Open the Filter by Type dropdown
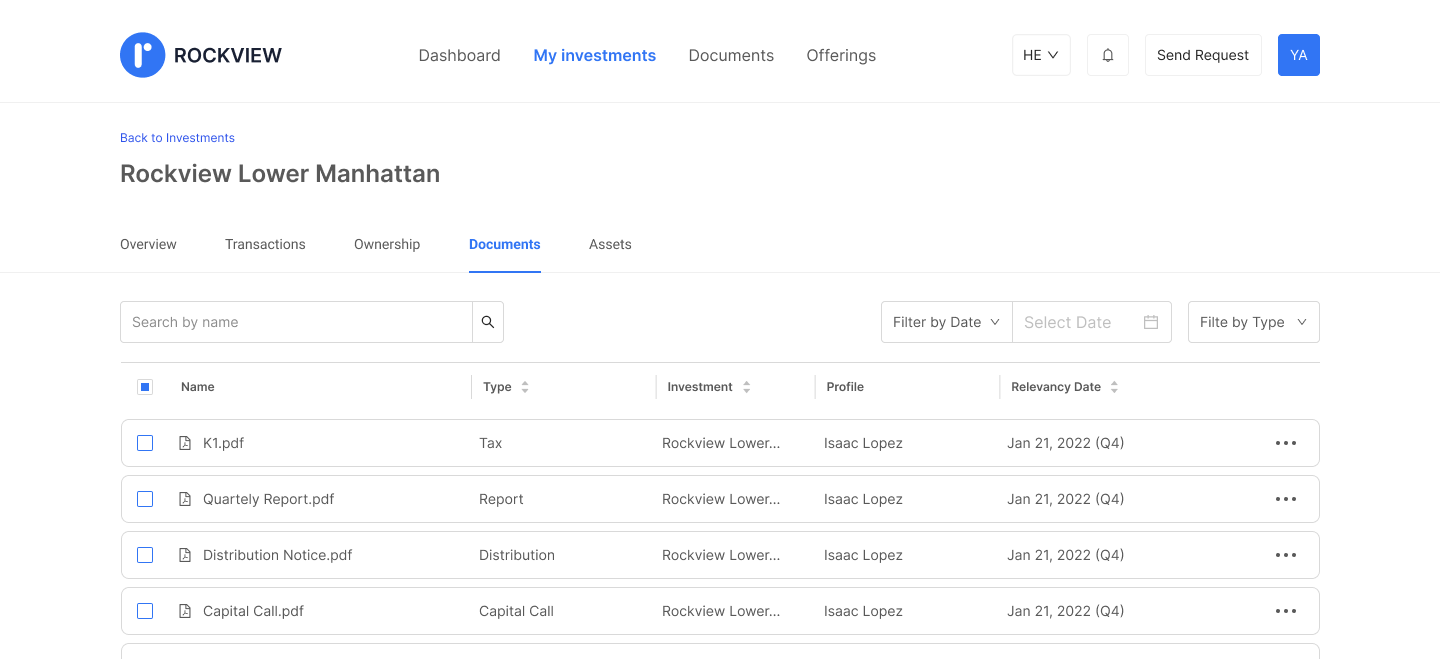 pyautogui.click(x=1253, y=321)
